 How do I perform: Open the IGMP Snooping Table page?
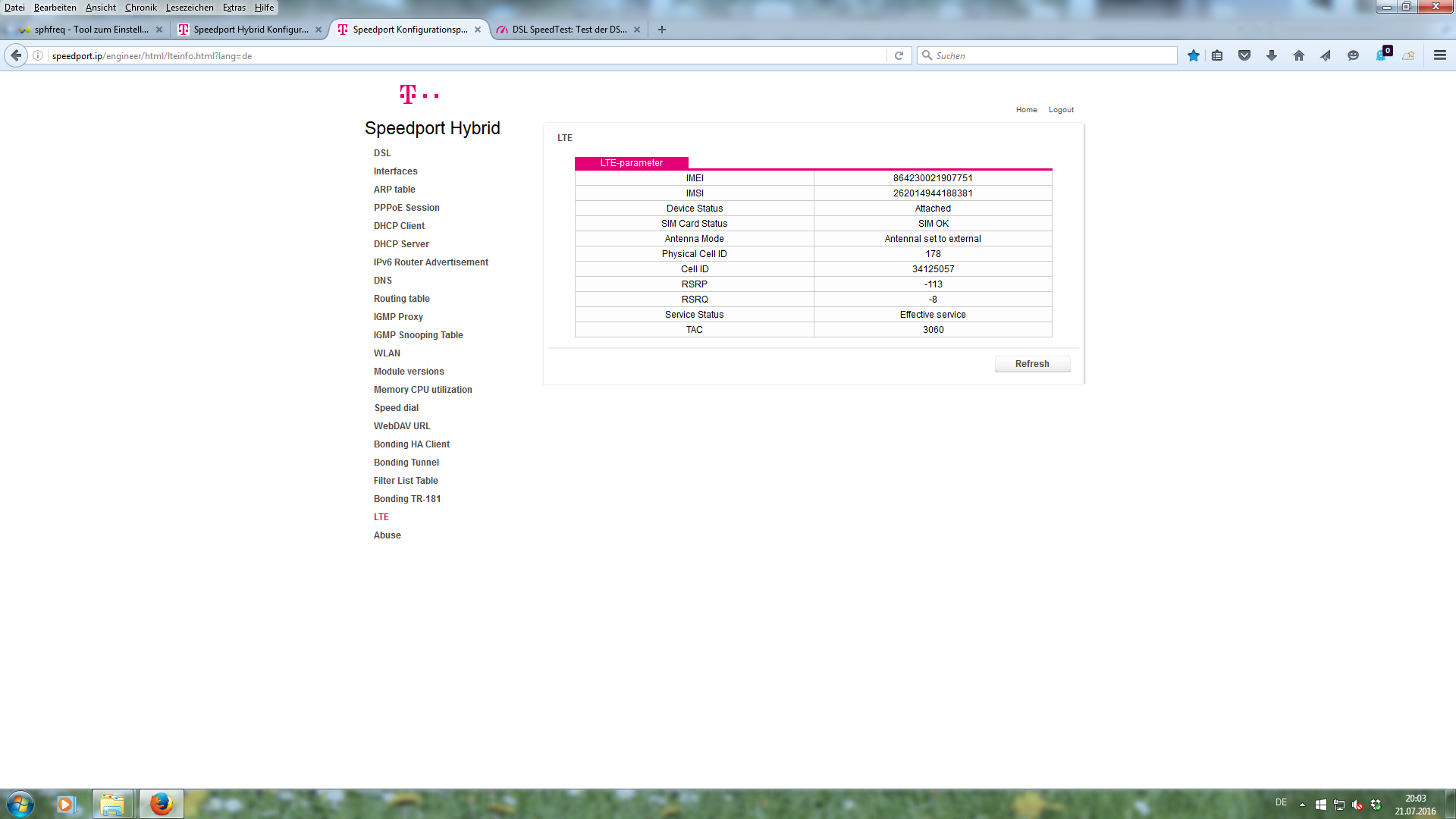pyautogui.click(x=418, y=335)
